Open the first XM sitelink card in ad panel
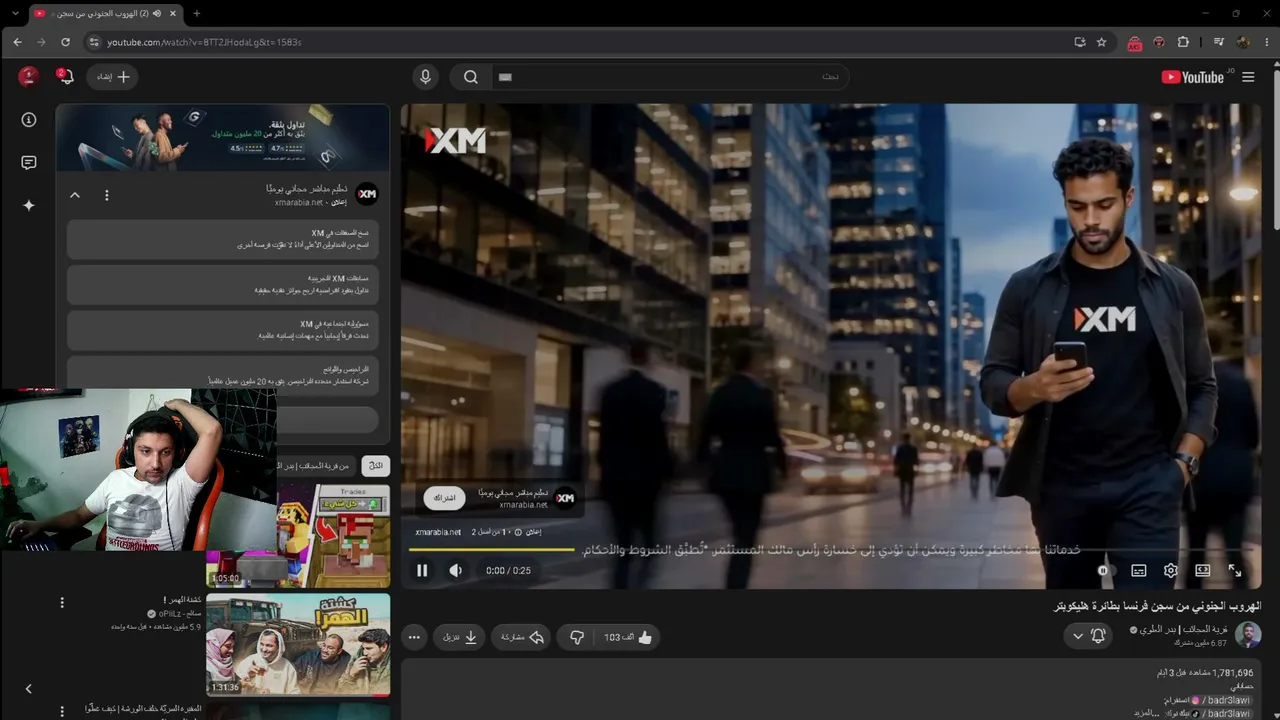 [x=223, y=239]
